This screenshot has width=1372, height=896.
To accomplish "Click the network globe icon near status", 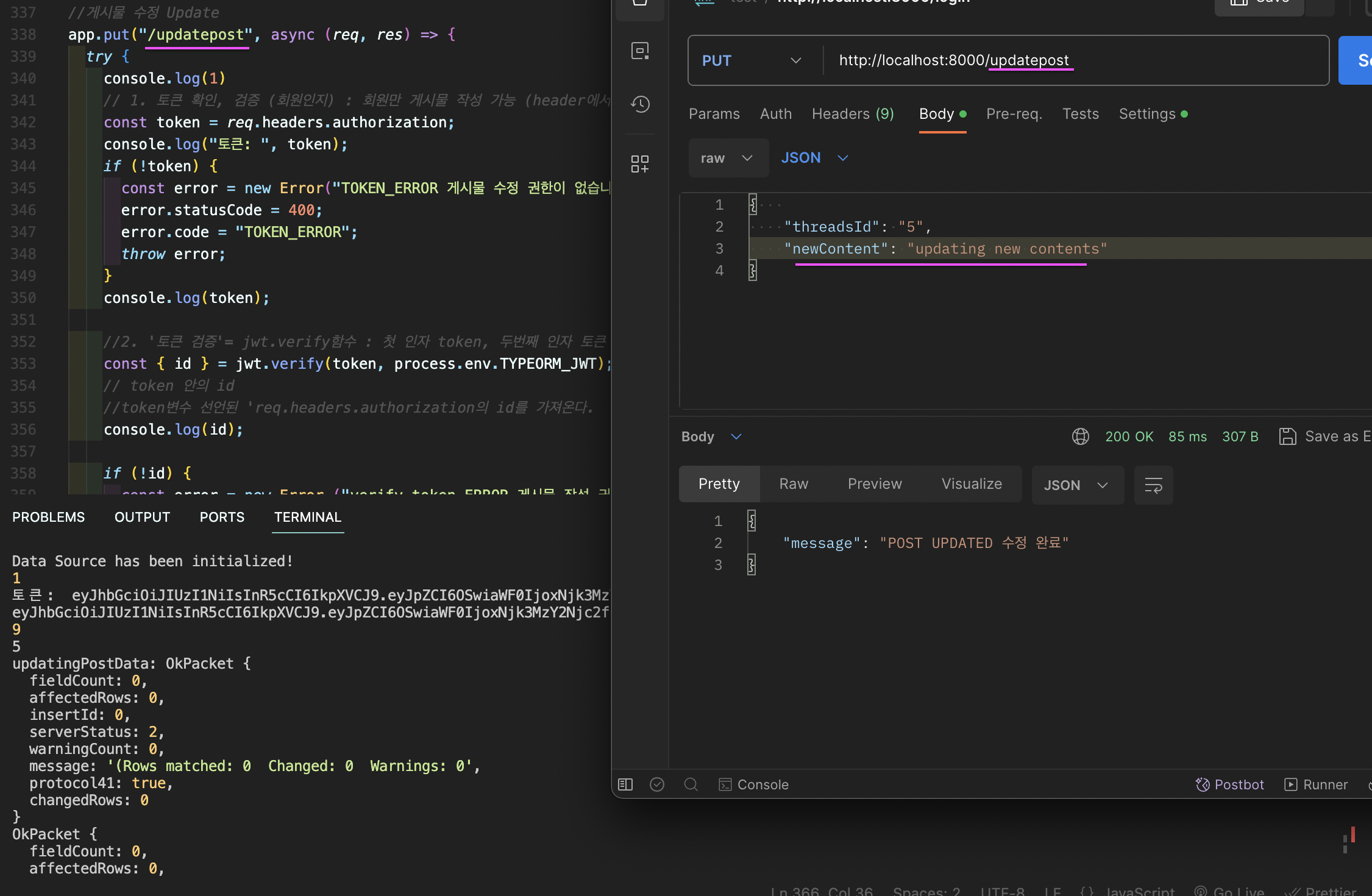I will (x=1080, y=436).
